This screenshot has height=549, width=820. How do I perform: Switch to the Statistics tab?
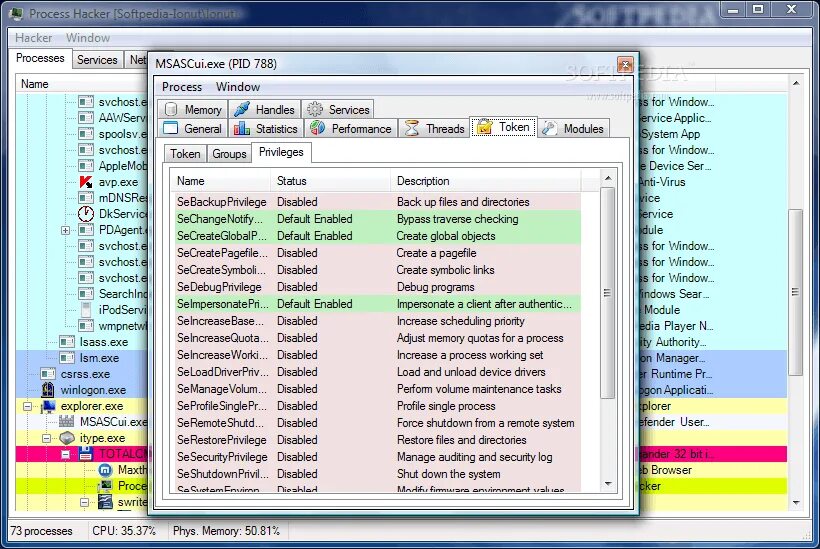(265, 129)
